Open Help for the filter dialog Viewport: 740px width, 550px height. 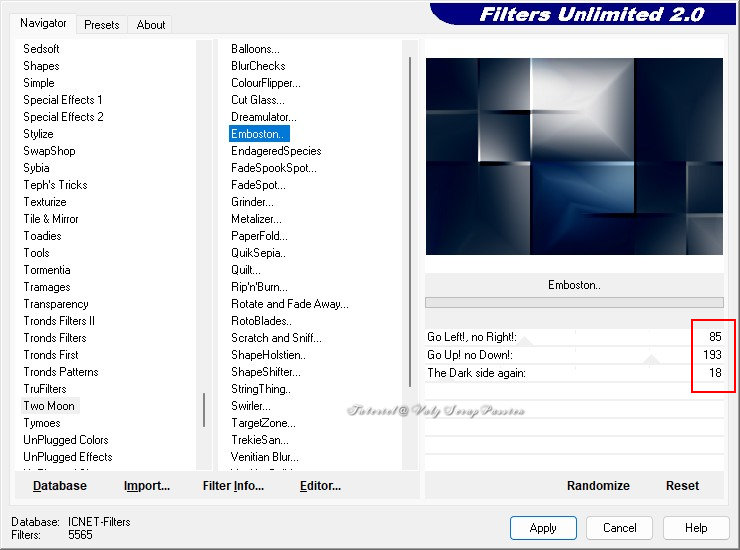coord(696,528)
